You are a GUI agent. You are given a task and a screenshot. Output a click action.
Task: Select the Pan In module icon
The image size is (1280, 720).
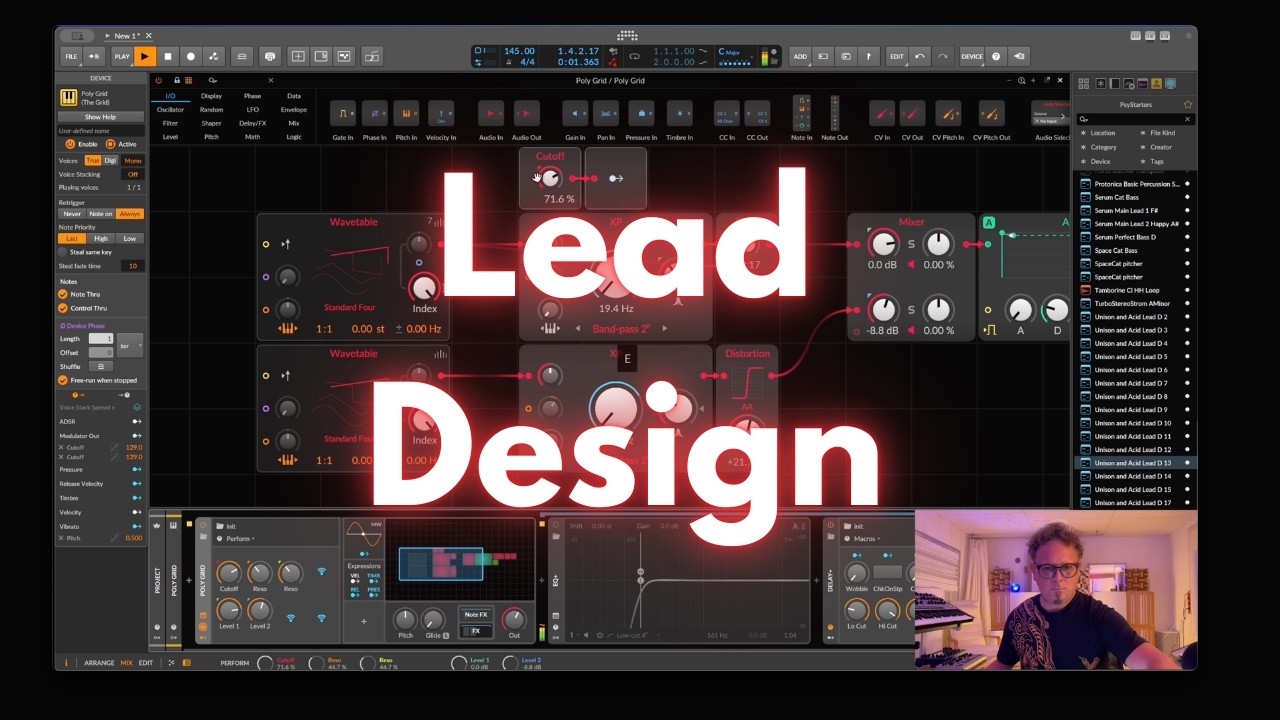point(605,113)
